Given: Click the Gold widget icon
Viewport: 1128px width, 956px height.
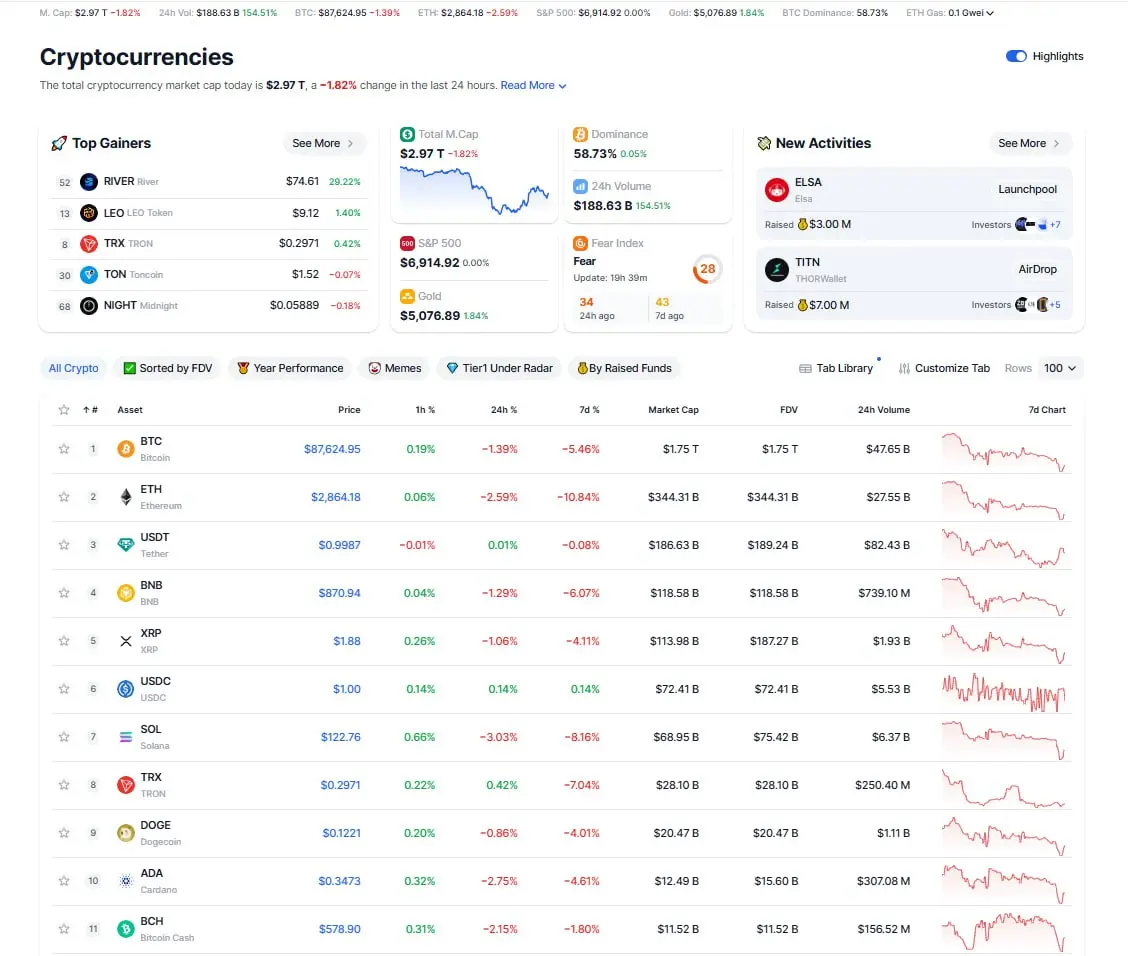Looking at the screenshot, I should coord(407,296).
